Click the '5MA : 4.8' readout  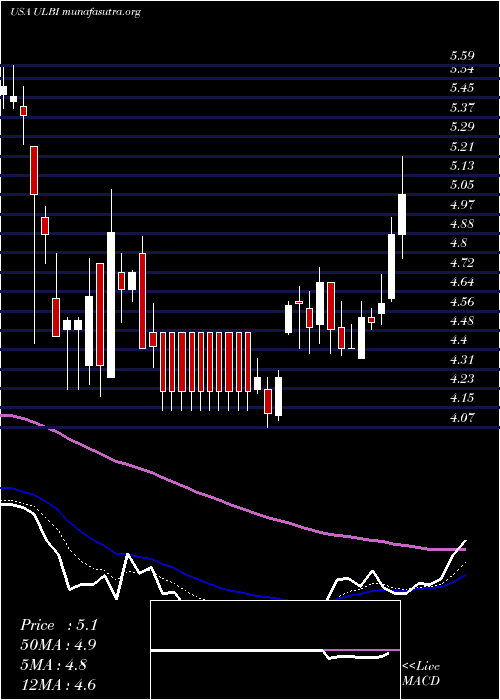point(54,664)
